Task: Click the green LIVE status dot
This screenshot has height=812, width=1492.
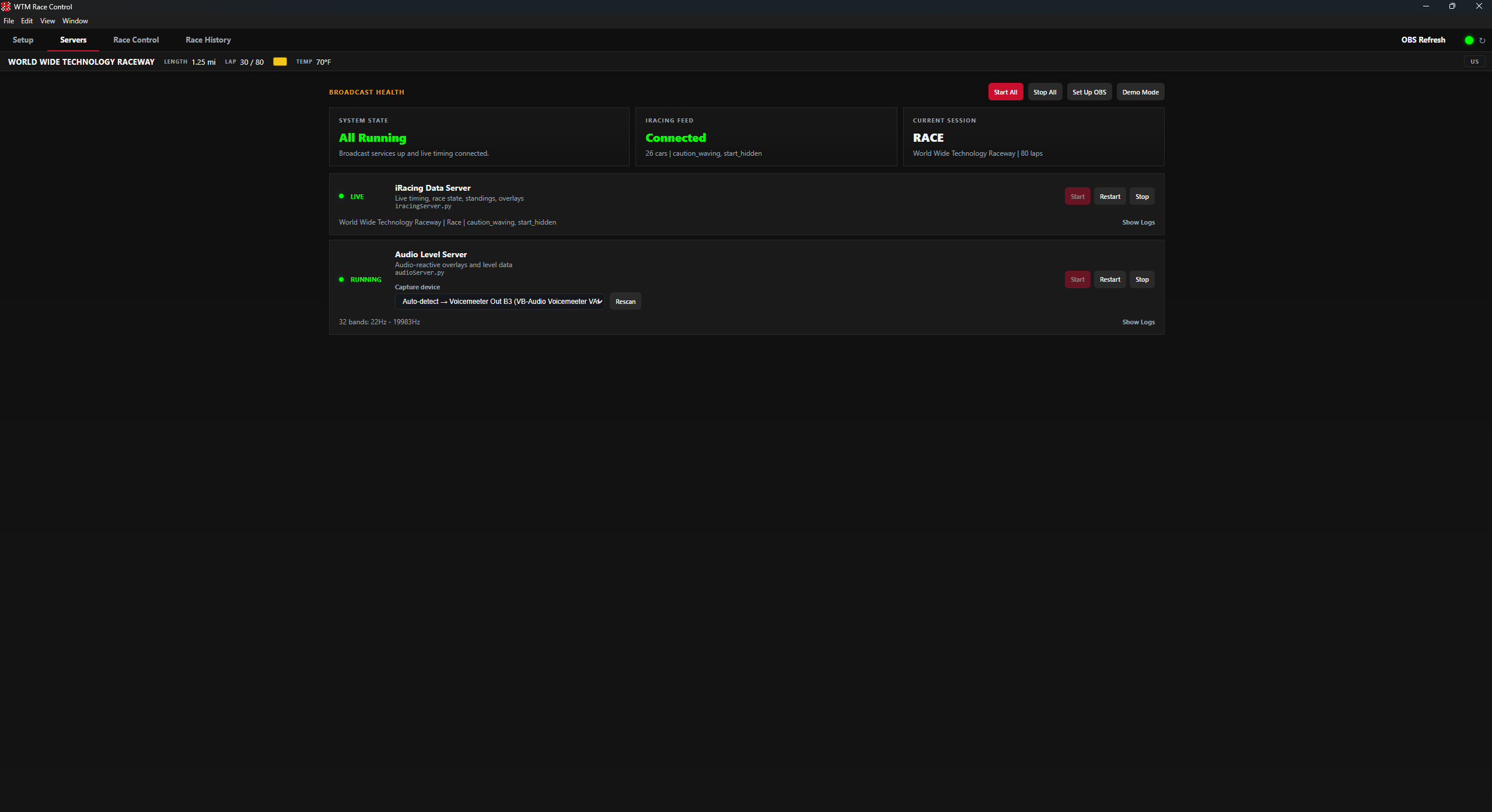Action: pos(341,196)
